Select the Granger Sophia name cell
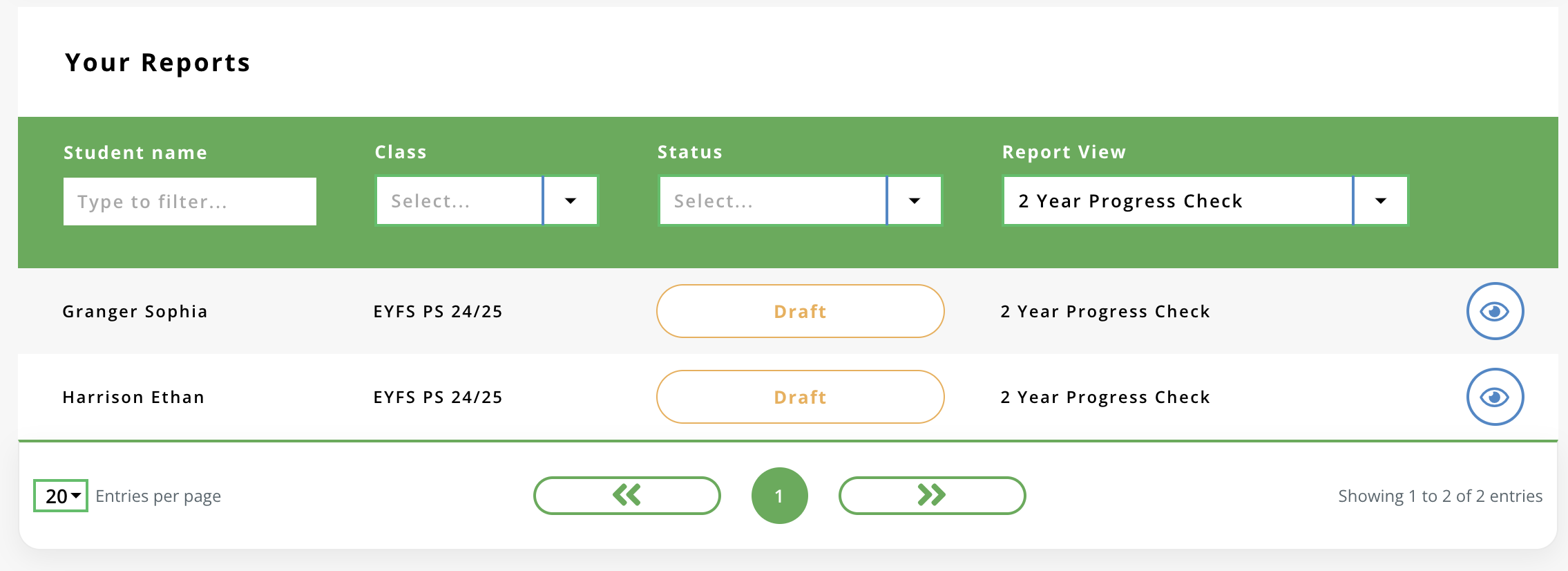 [x=135, y=312]
